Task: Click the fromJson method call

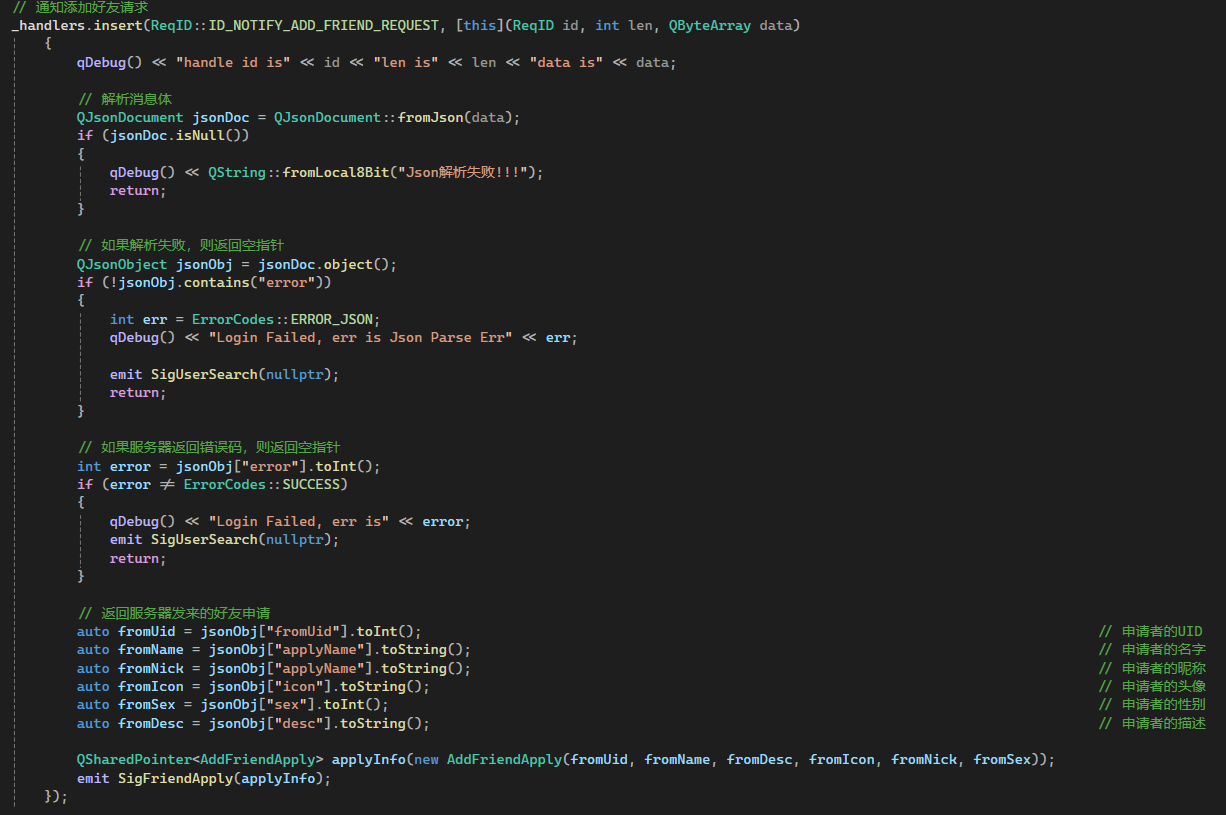Action: (431, 117)
